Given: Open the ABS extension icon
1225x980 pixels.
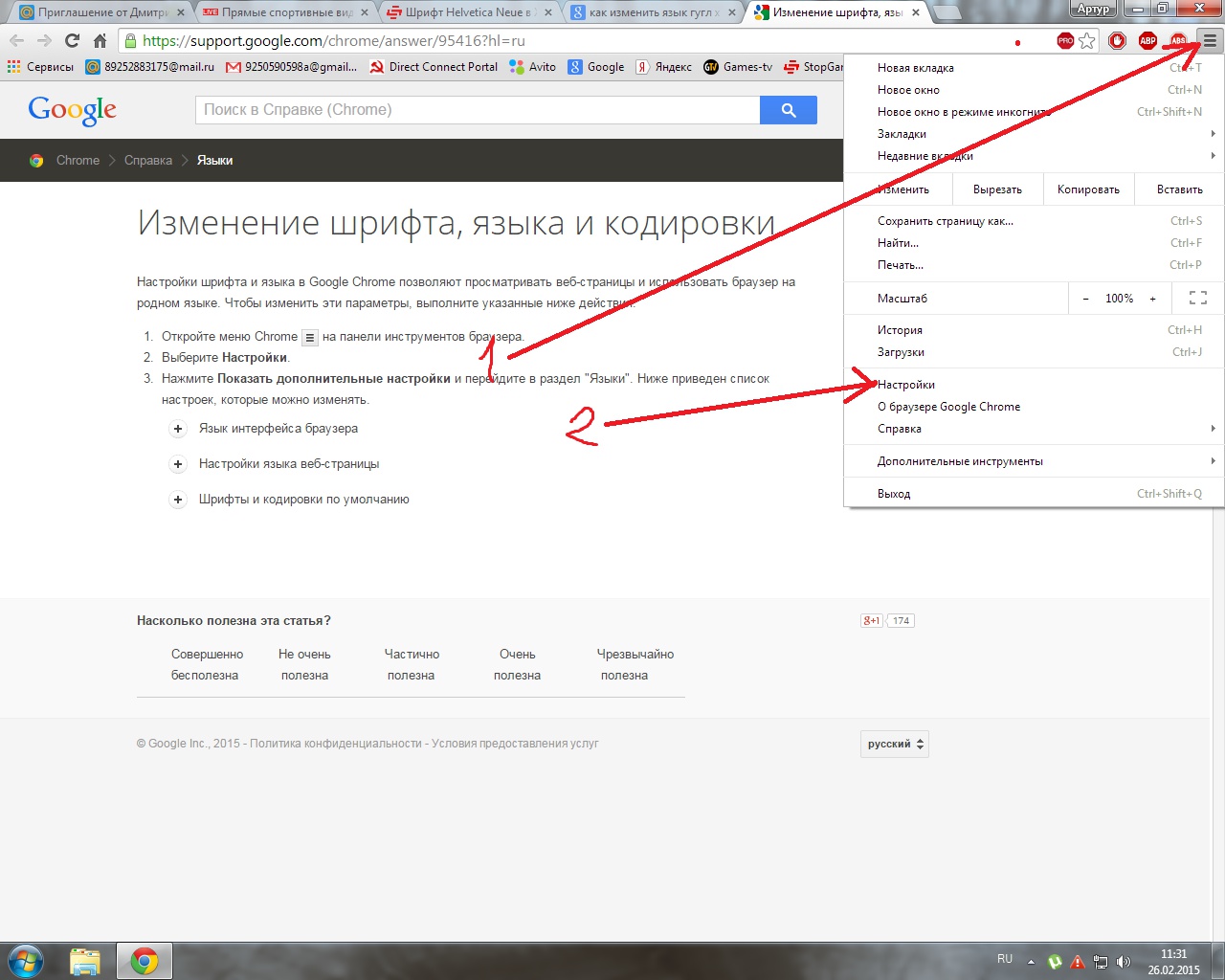Looking at the screenshot, I should pyautogui.click(x=1178, y=41).
